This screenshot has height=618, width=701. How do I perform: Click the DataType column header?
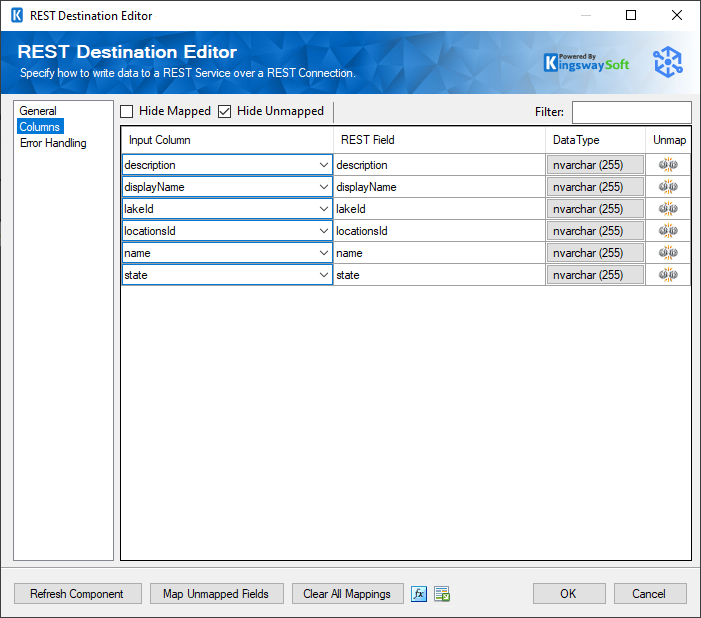[x=595, y=140]
